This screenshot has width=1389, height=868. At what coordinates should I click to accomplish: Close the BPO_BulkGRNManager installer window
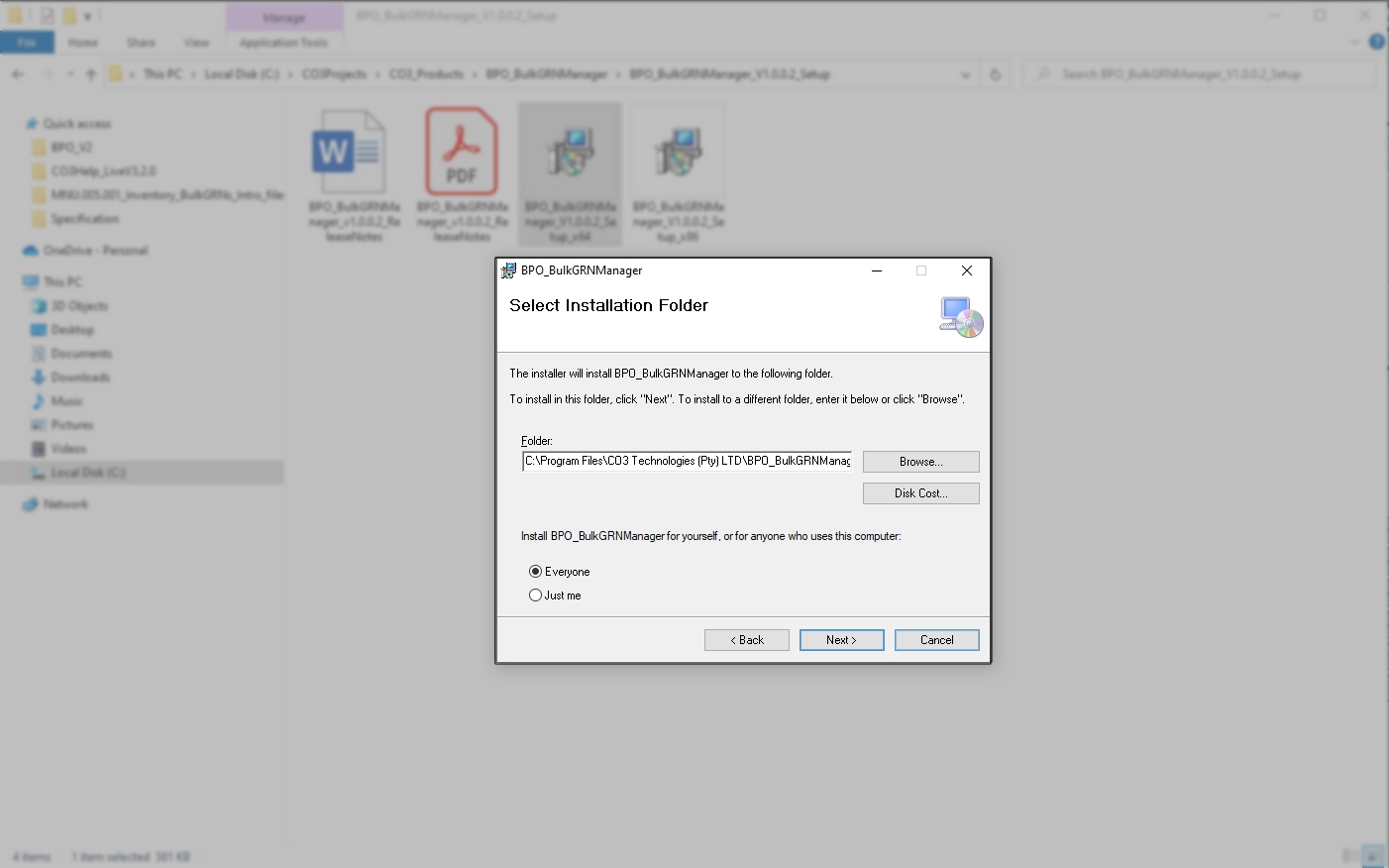967,271
